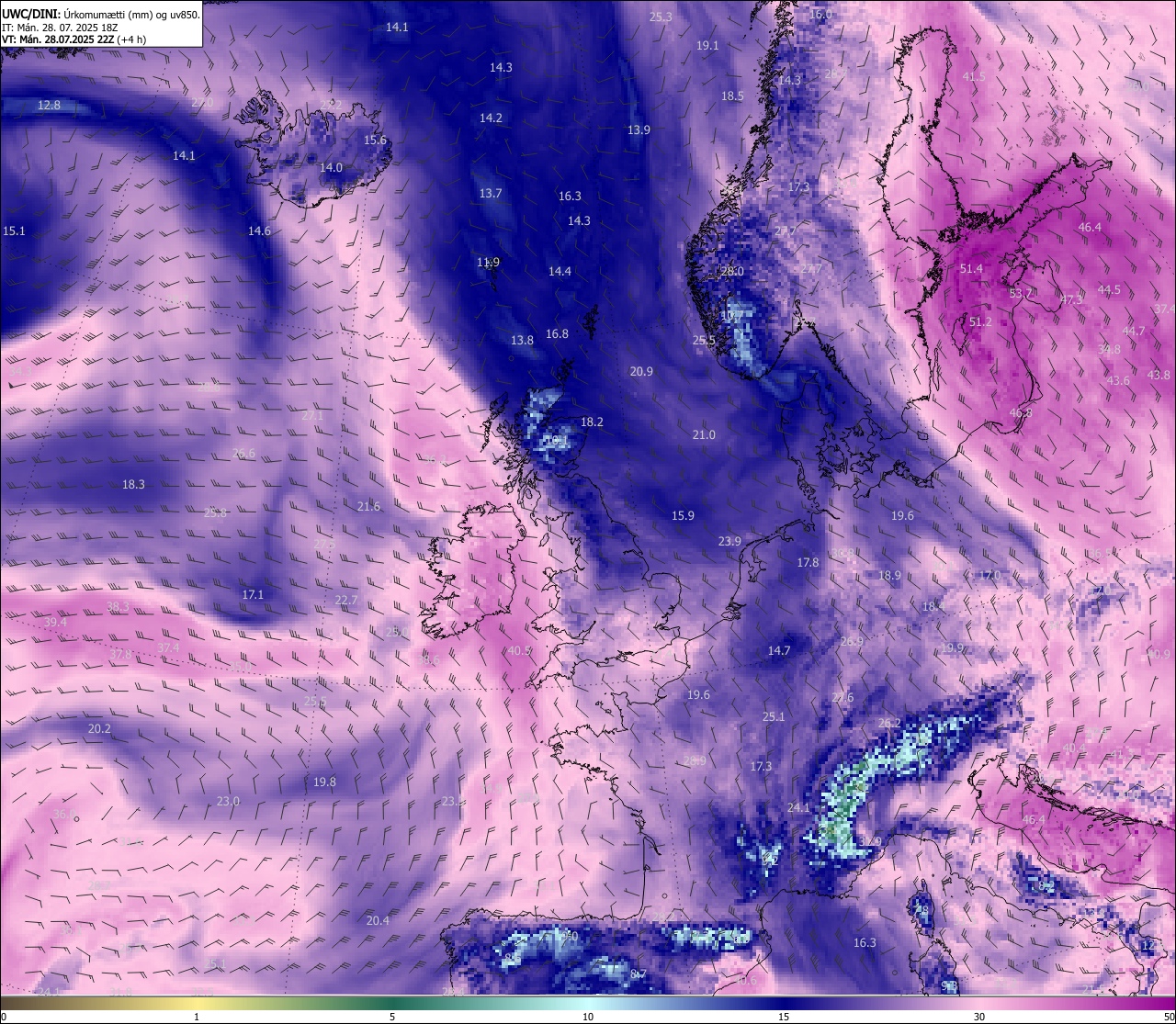Click the legend tick label '1'
This screenshot has width=1176, height=1024.
click(197, 1017)
